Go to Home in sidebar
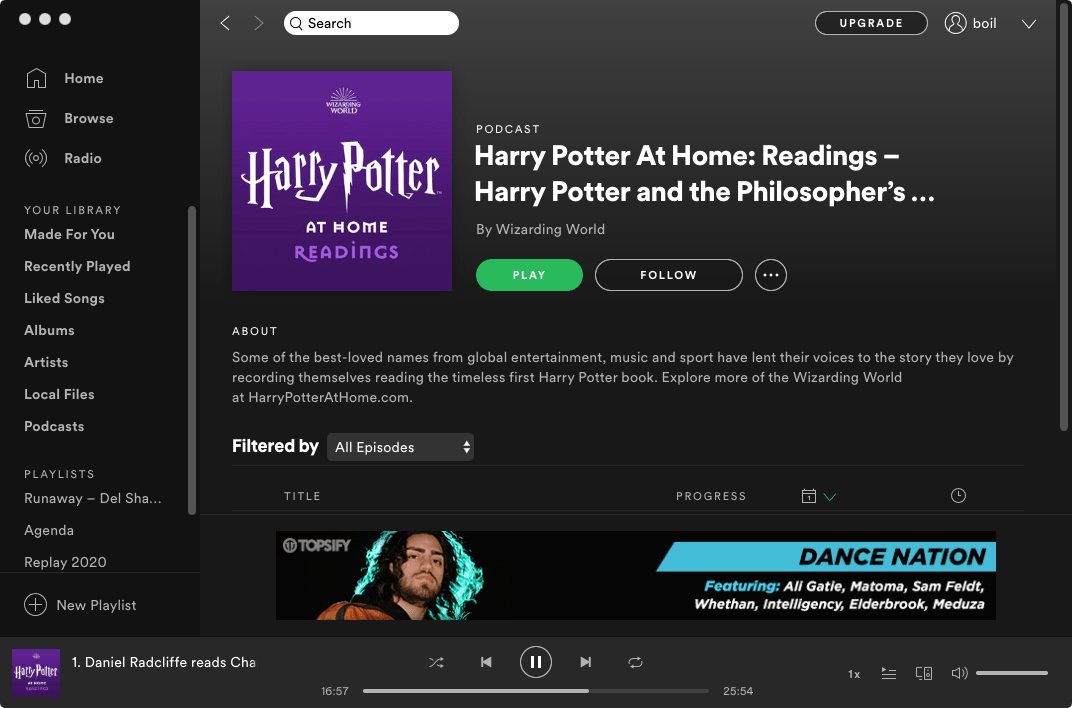This screenshot has width=1072, height=708. coord(83,79)
